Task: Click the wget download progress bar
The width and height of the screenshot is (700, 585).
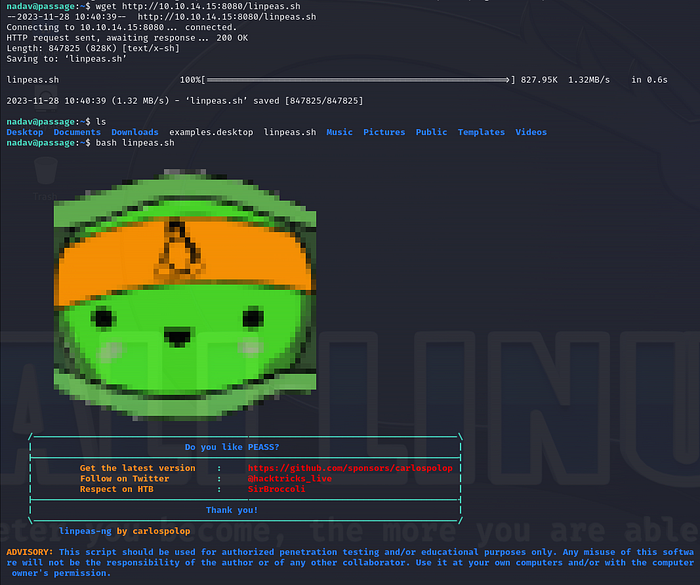Action: click(x=358, y=80)
